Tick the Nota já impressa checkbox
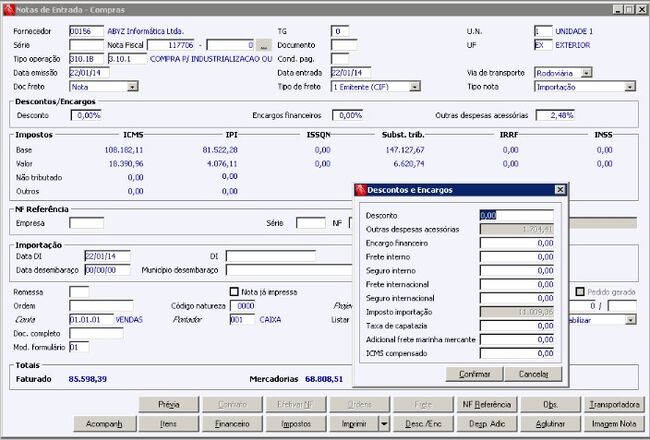The height and width of the screenshot is (440, 650). point(234,292)
